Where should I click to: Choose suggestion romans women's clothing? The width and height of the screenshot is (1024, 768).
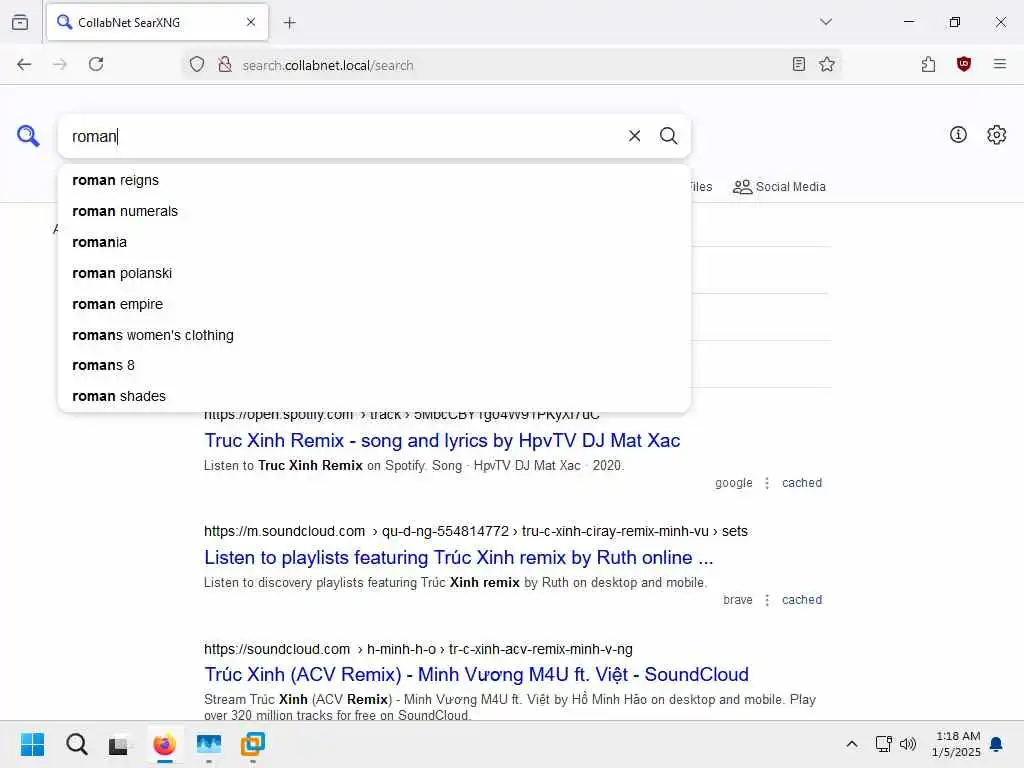pyautogui.click(x=374, y=335)
